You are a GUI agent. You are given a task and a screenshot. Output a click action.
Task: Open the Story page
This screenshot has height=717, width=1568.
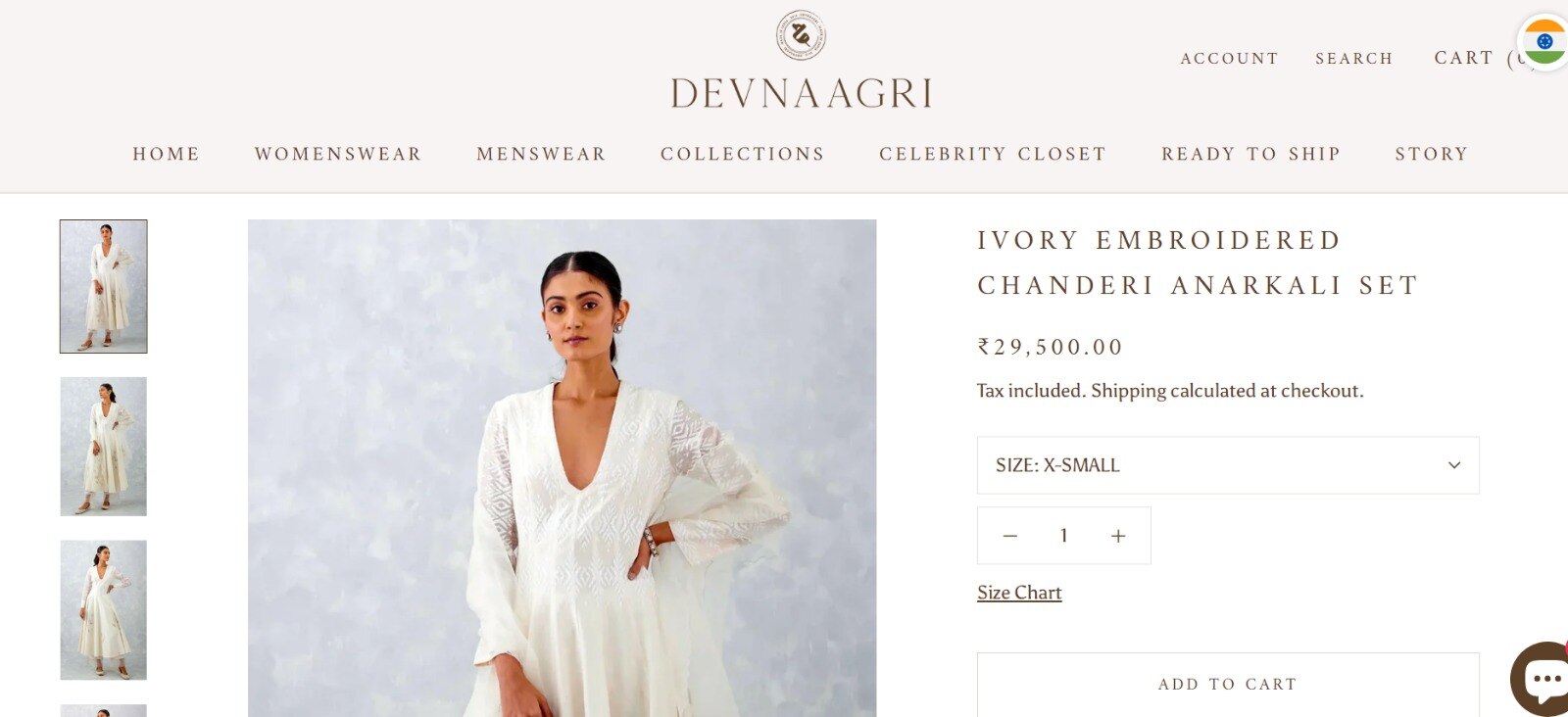1432,154
